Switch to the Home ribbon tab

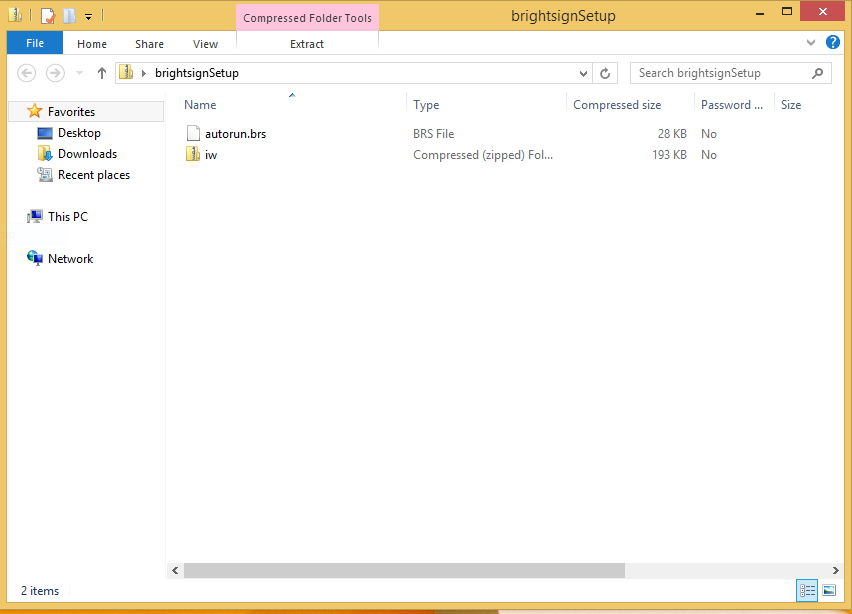[92, 44]
